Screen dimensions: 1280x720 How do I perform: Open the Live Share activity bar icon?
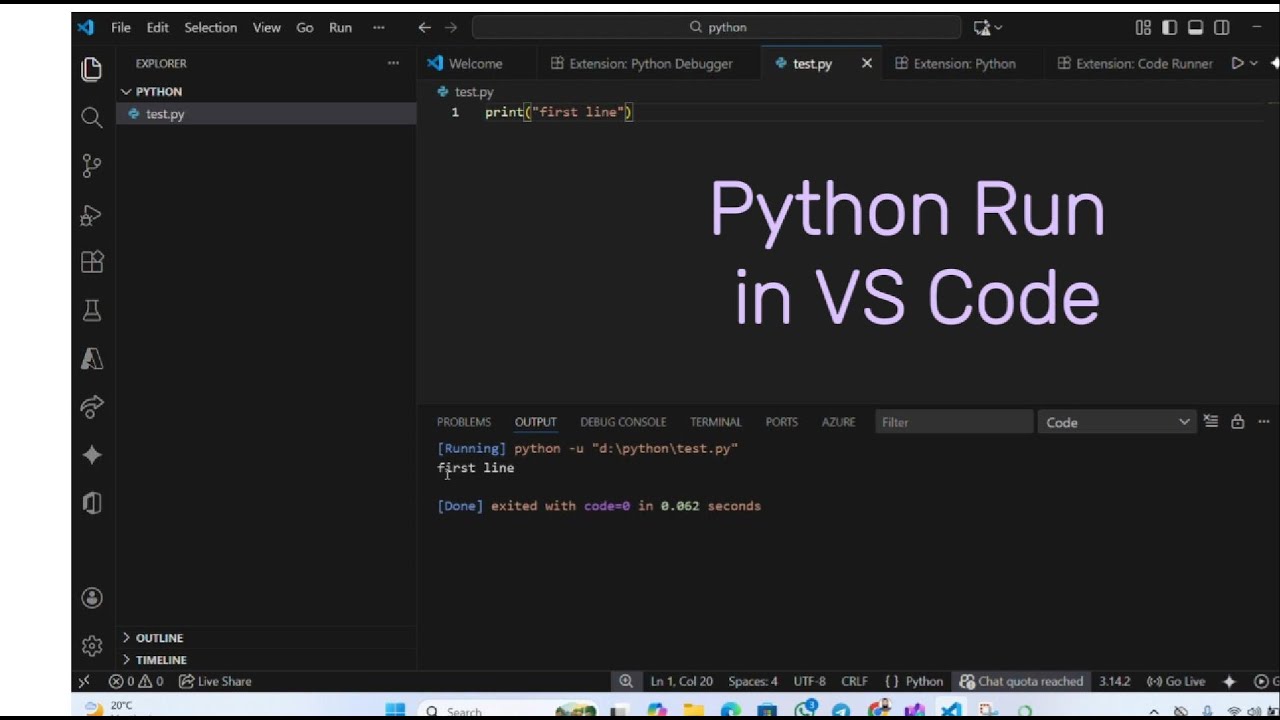coord(92,406)
